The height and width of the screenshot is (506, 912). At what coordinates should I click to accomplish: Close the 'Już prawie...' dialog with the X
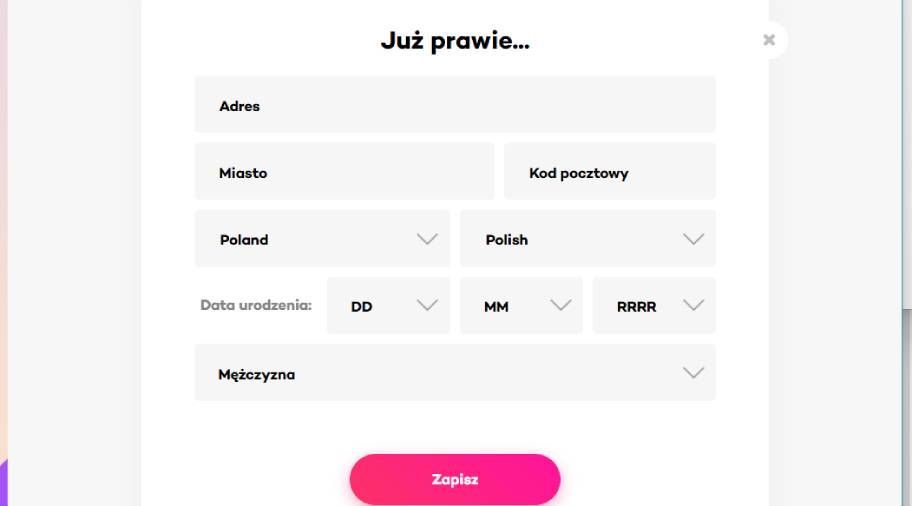[768, 40]
